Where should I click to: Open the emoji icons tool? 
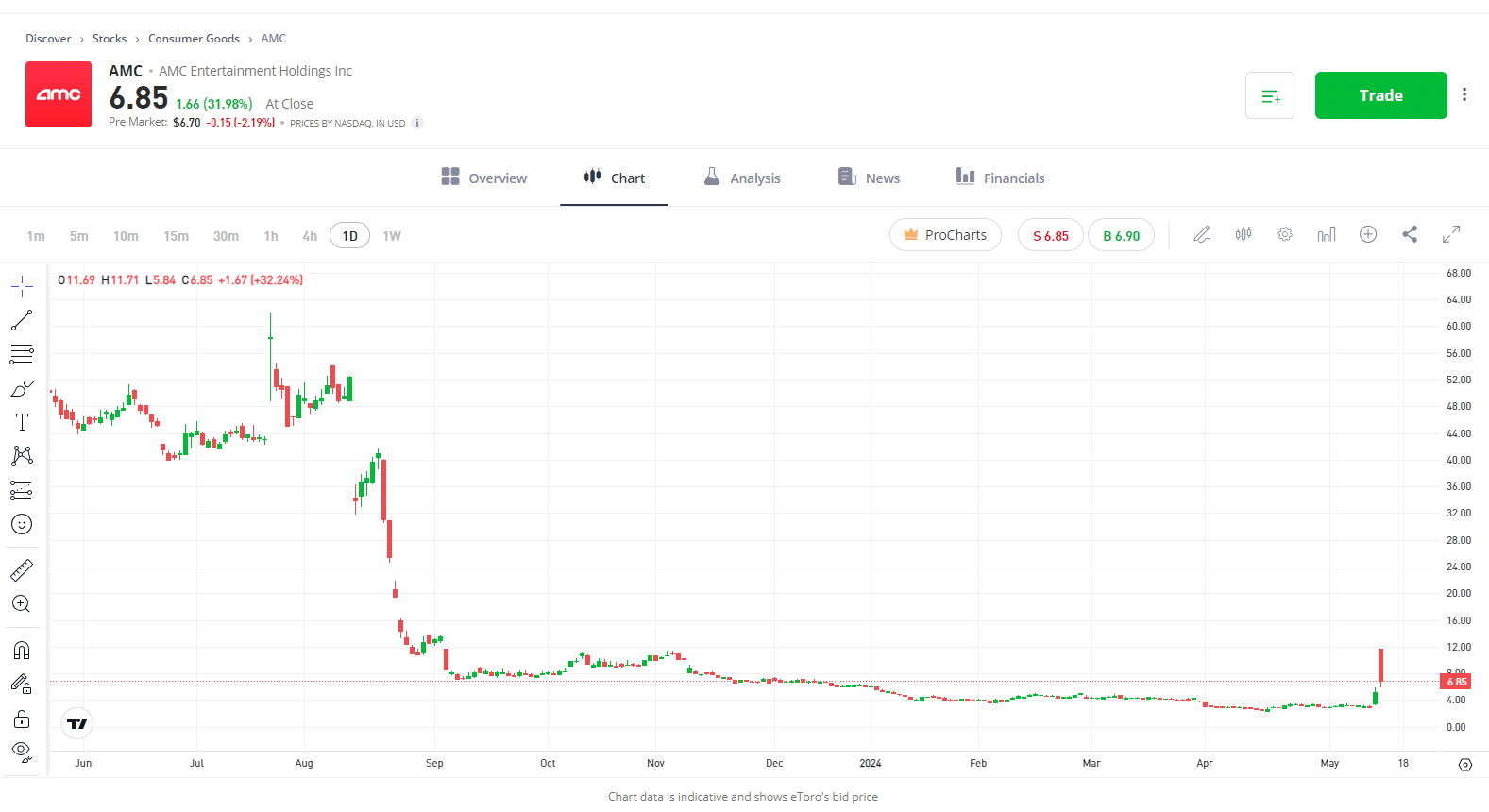point(22,524)
